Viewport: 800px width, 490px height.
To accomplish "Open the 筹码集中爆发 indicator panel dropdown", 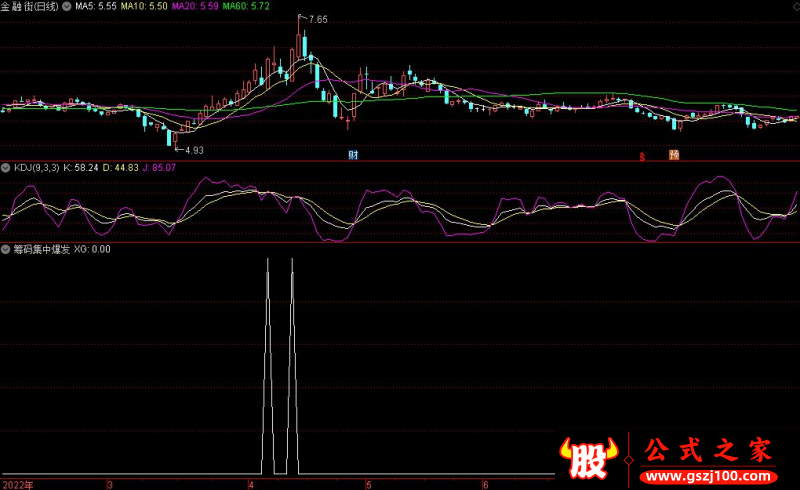I will [6, 249].
